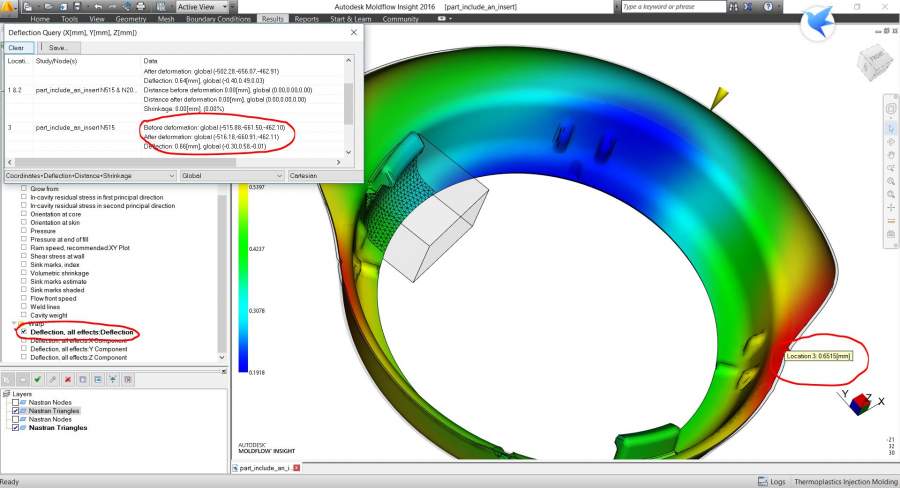The width and height of the screenshot is (900, 488).
Task: Select the Layers root tree item
Action: coord(22,394)
